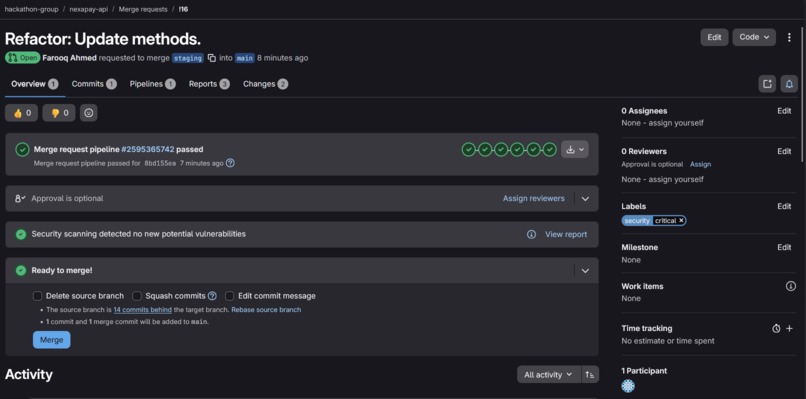Screen dimensions: 806x399
Task: Click commit hash 8bd155ea
Action: [160, 164]
